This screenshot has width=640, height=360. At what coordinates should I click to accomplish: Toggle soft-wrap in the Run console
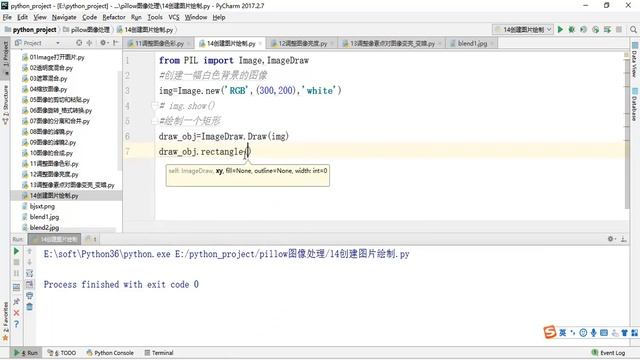coord(29,273)
